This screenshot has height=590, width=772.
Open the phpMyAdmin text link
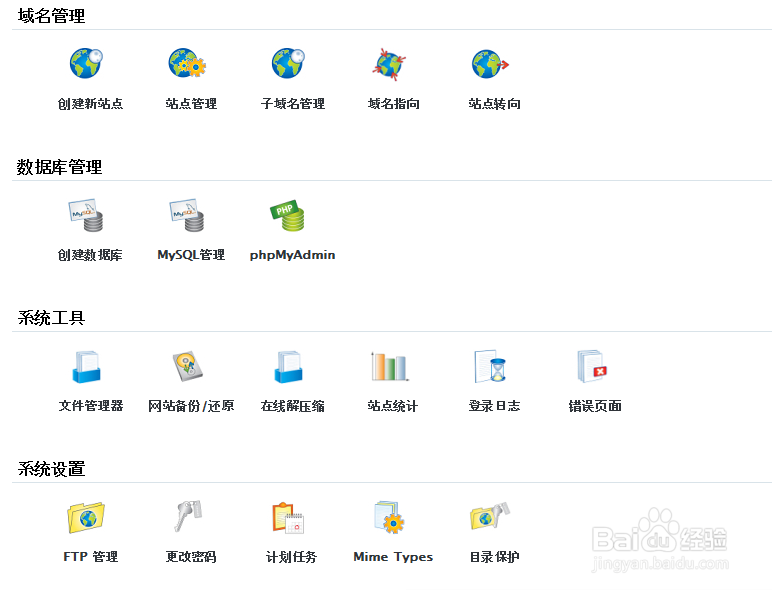pos(292,255)
